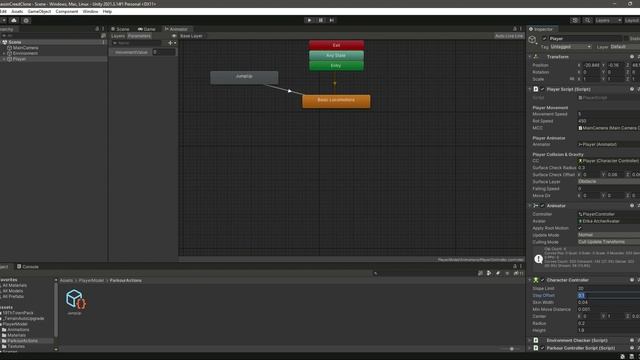The image size is (640, 360).
Task: Switch to Animator Layers tab
Action: pyautogui.click(x=118, y=36)
